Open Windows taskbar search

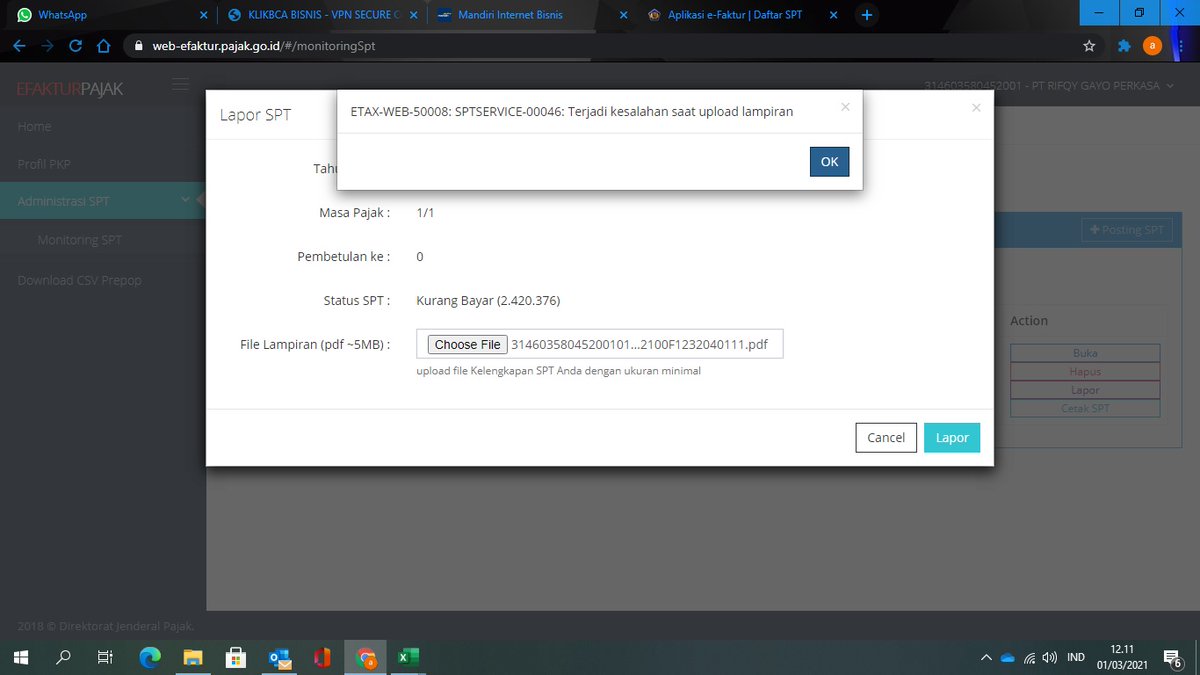[64, 657]
